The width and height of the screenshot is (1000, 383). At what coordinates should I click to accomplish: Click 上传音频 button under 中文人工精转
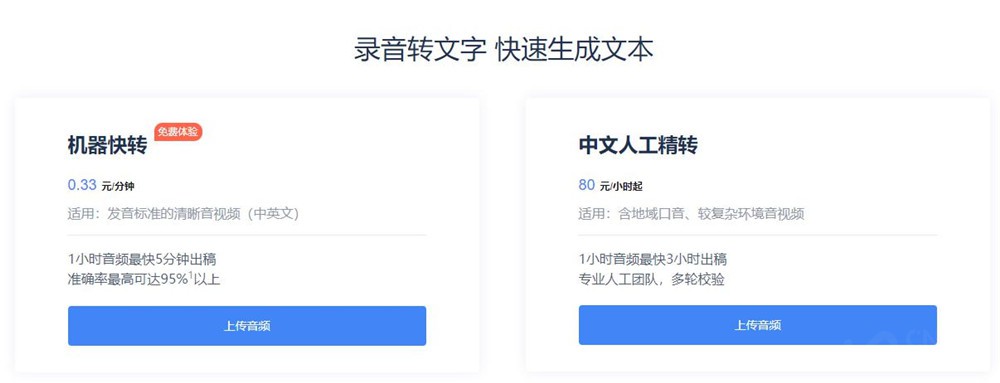758,325
